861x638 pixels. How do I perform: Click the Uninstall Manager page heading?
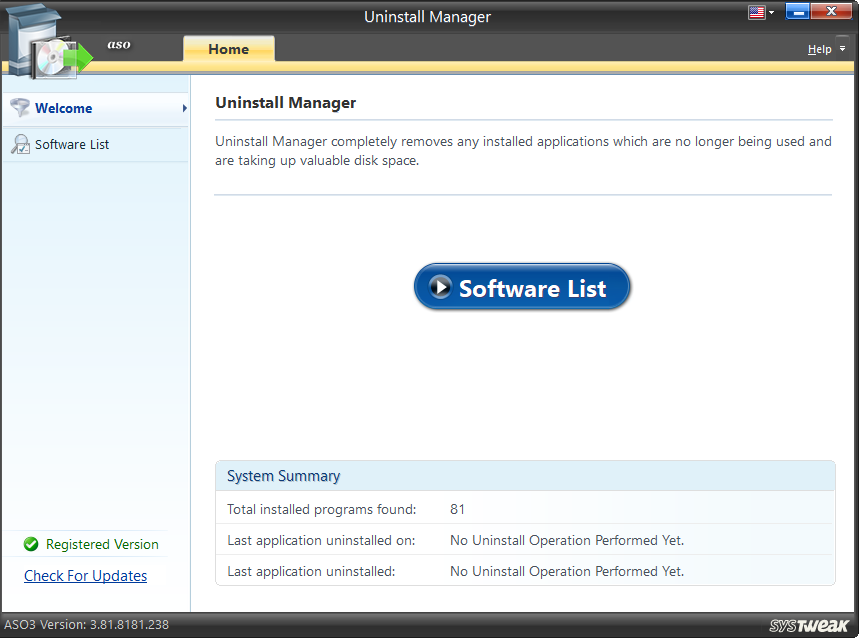click(286, 102)
